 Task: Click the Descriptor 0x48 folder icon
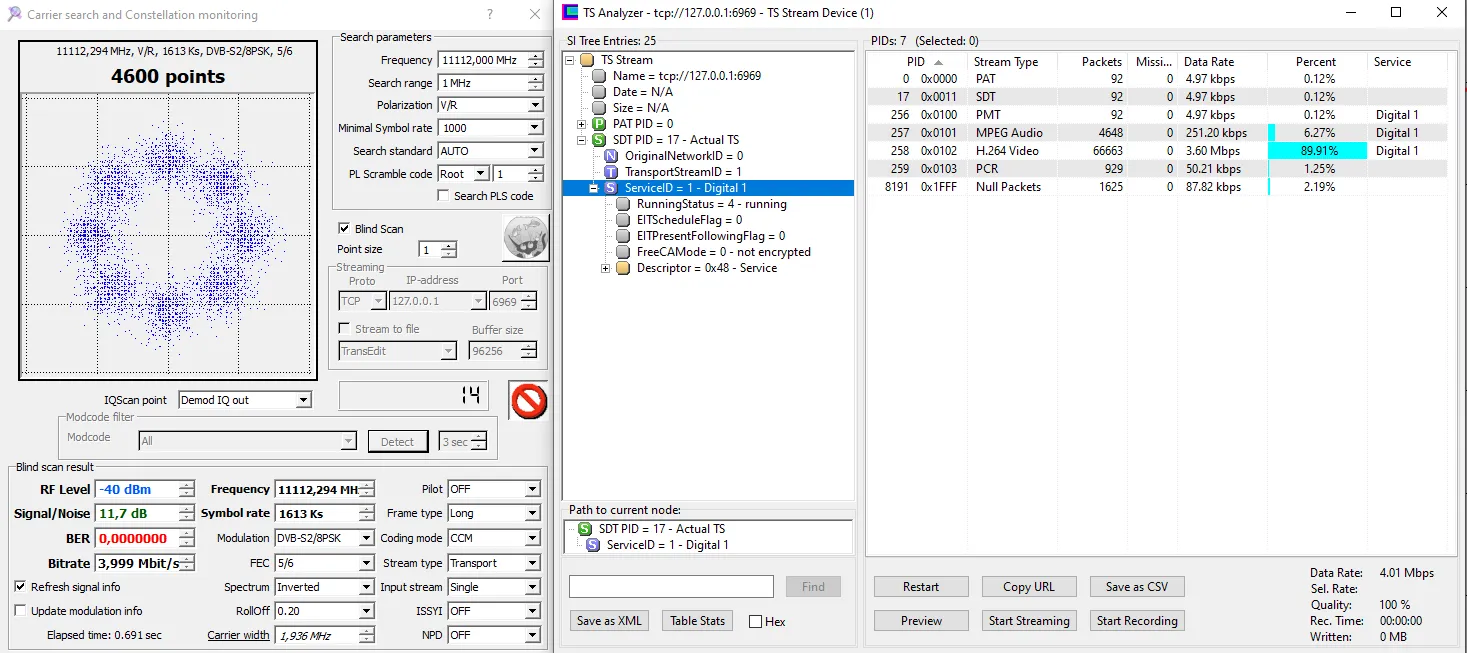(x=623, y=268)
